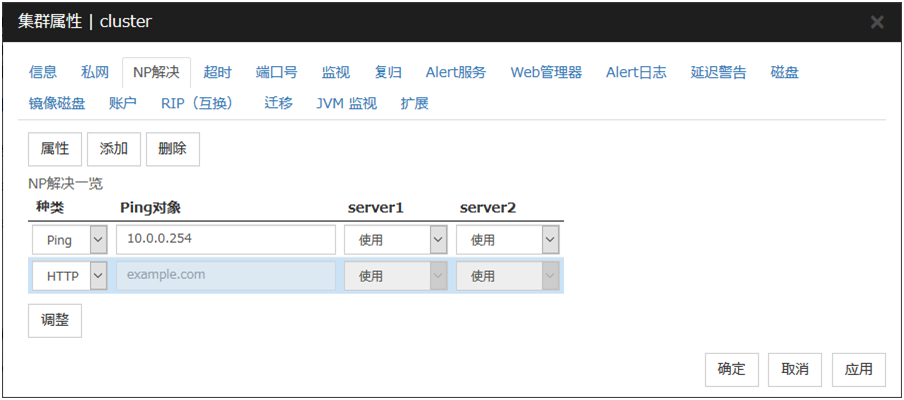Click the 10.0.0.254 Ping target field
This screenshot has height=400, width=904.
pyautogui.click(x=225, y=240)
